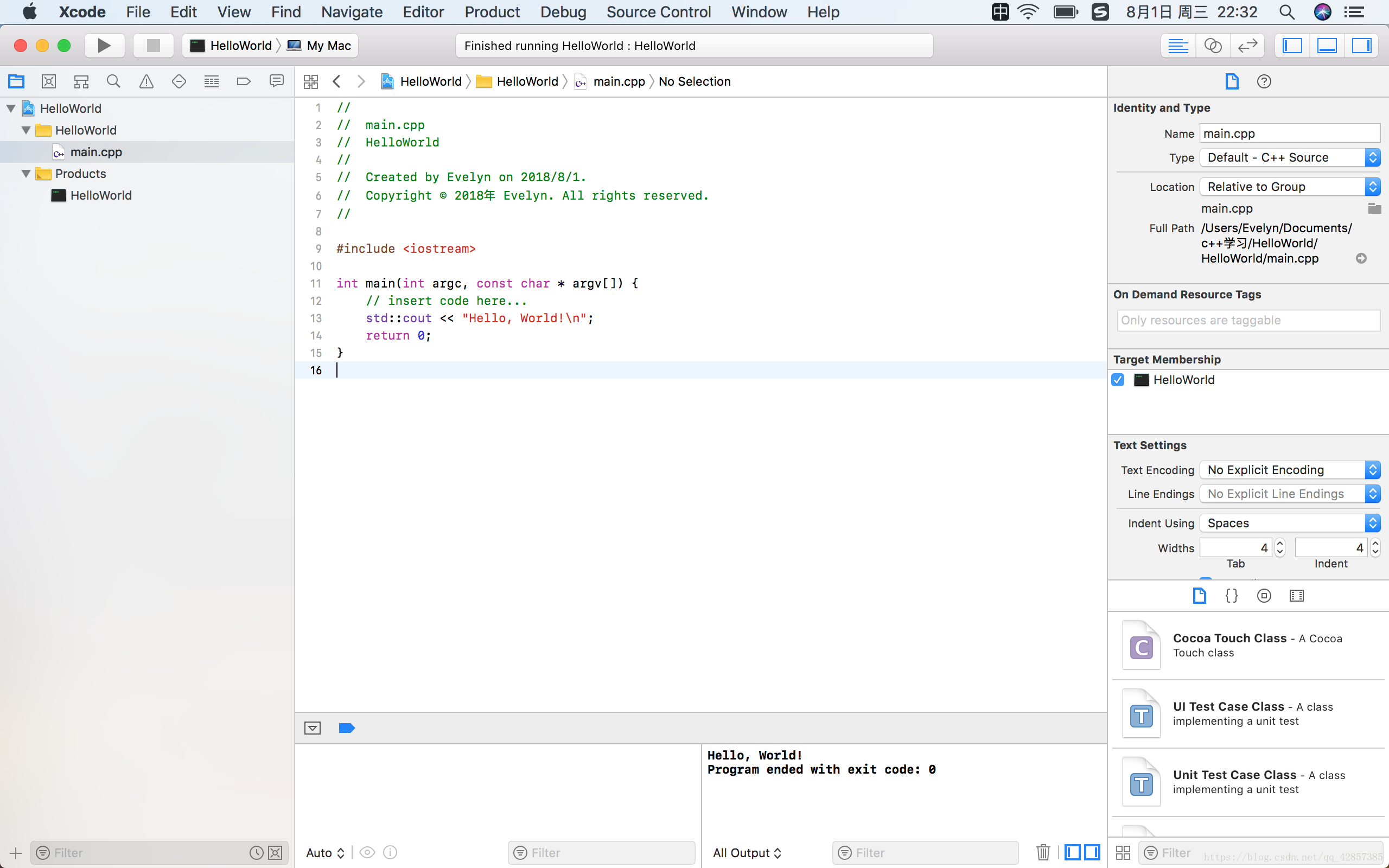
Task: Open the Debug menu
Action: (563, 12)
